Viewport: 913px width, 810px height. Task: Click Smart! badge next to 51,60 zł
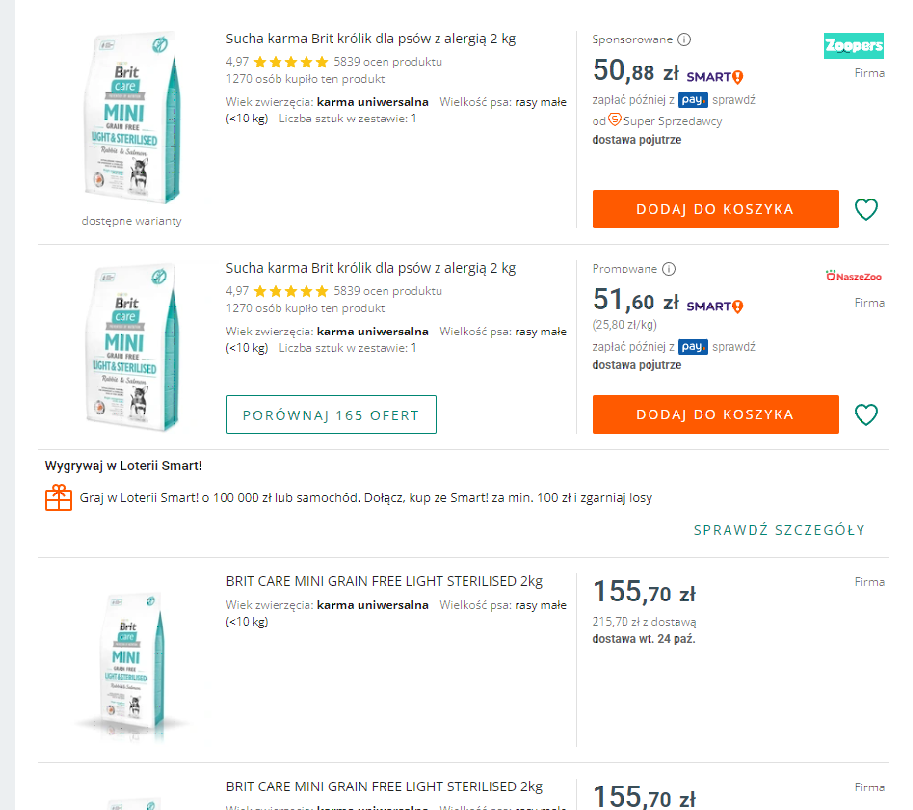click(x=715, y=305)
